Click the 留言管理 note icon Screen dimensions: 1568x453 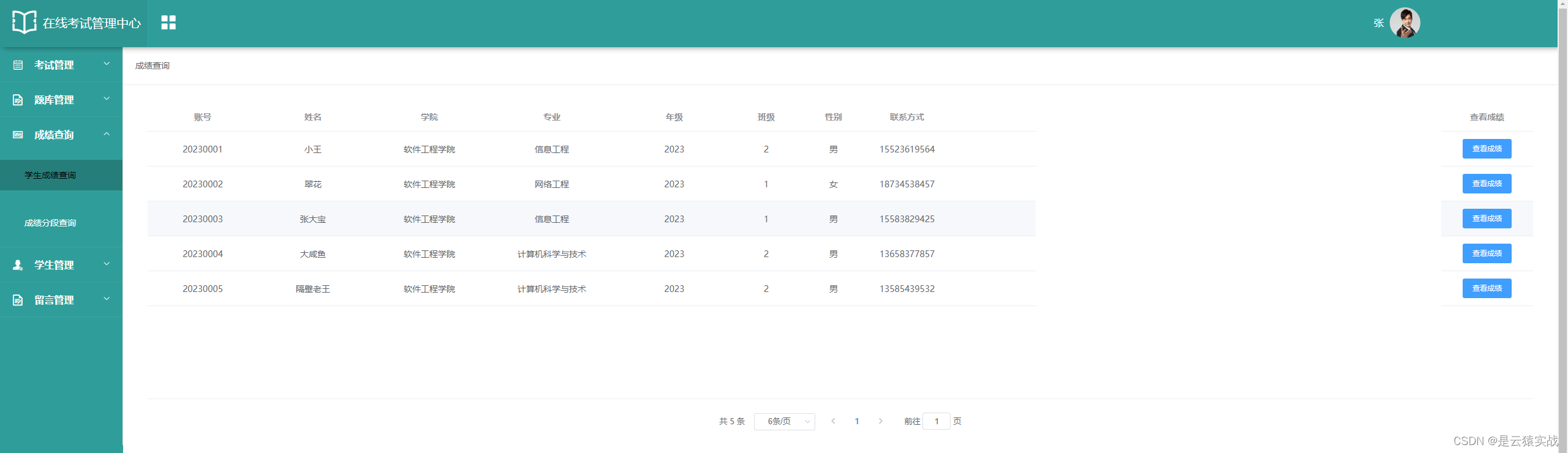pyautogui.click(x=18, y=300)
